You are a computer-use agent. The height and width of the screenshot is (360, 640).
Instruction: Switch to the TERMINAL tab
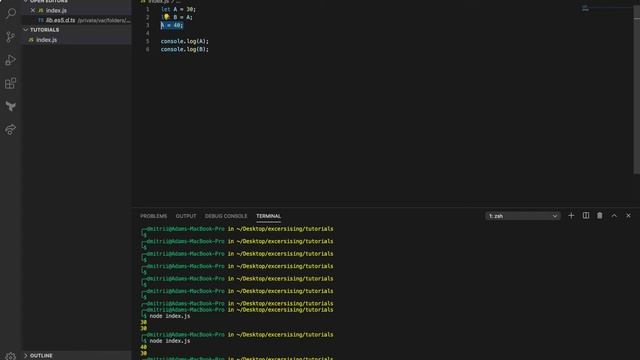click(268, 216)
